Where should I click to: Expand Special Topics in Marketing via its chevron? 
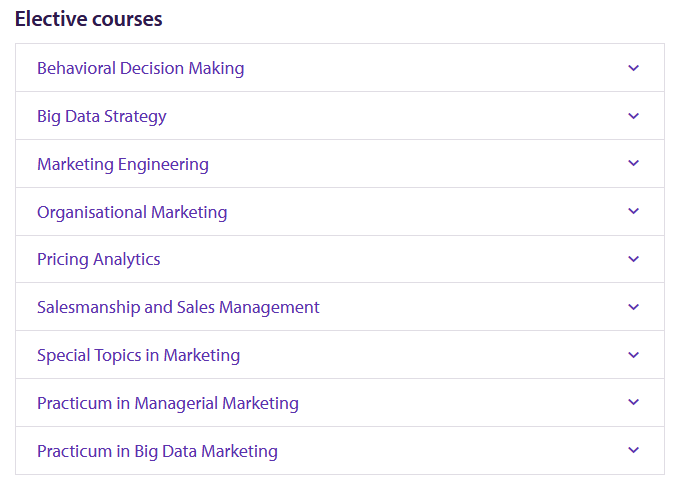click(633, 355)
